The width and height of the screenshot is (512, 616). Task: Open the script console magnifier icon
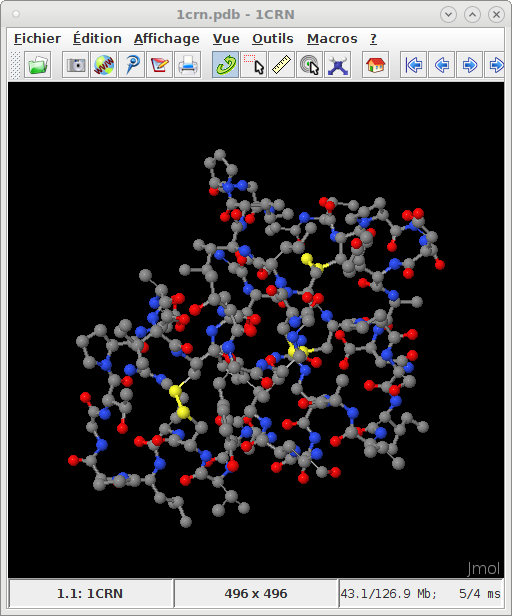pyautogui.click(x=132, y=65)
